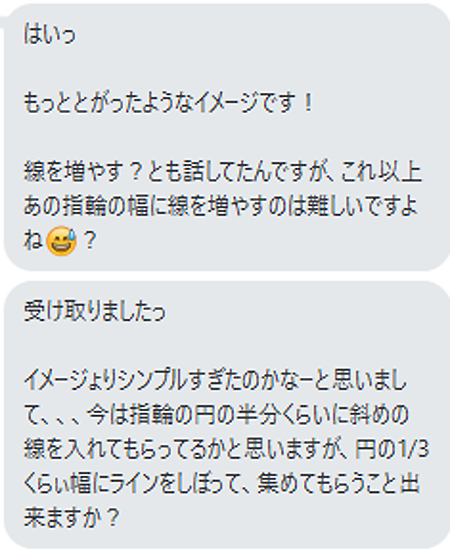Click the text はいっ
The height and width of the screenshot is (552, 450).
[50, 34]
